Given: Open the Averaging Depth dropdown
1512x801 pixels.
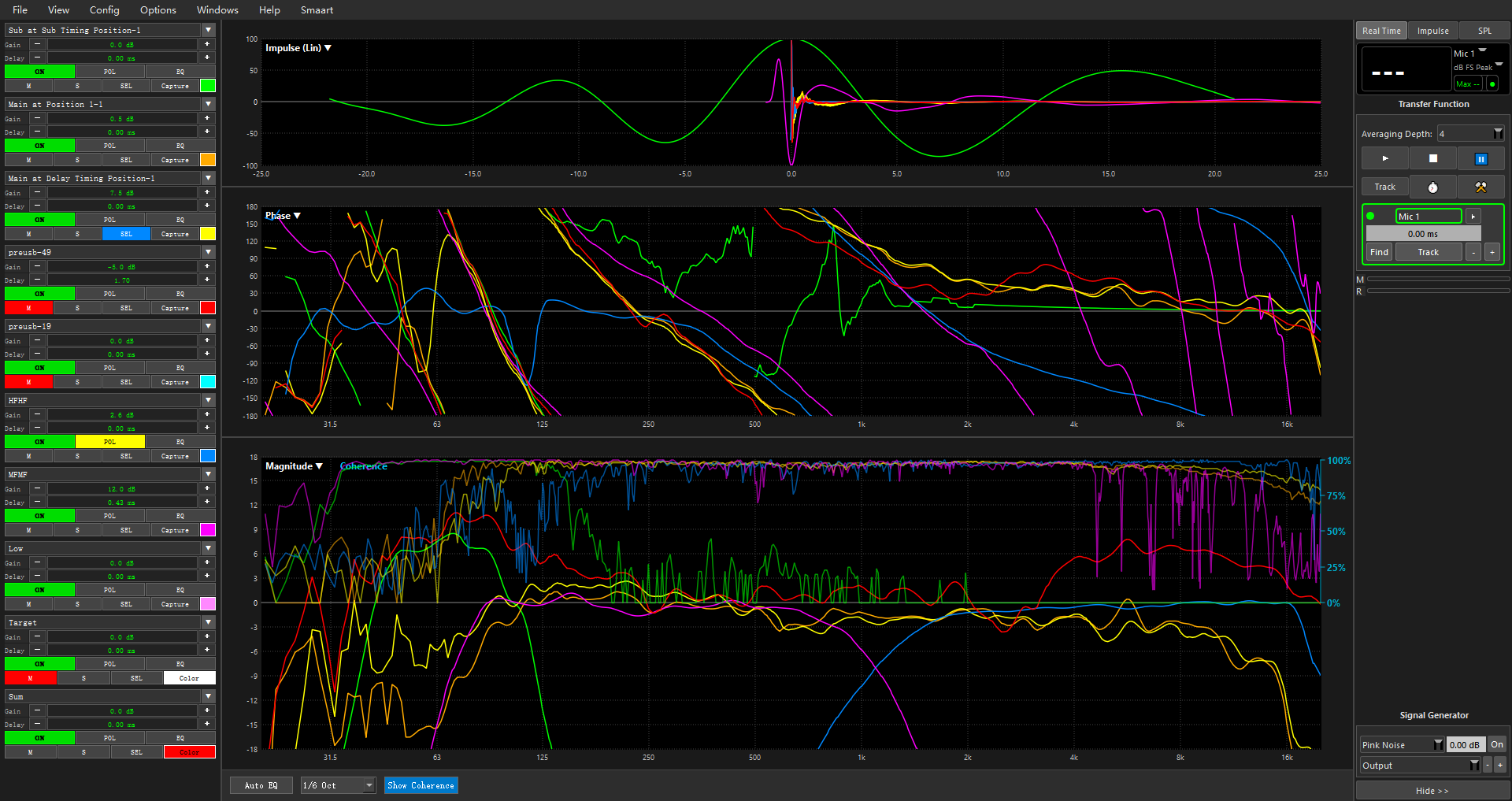Looking at the screenshot, I should click(x=1497, y=134).
